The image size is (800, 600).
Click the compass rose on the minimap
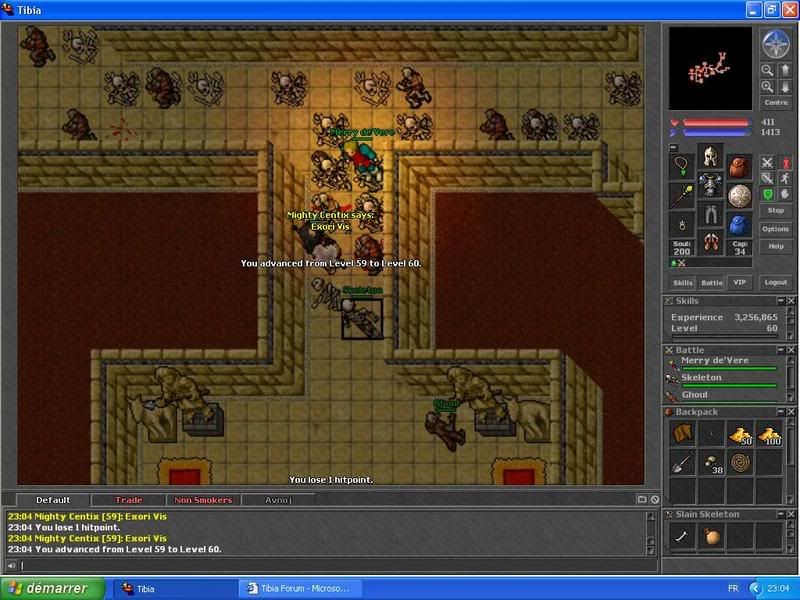point(776,43)
